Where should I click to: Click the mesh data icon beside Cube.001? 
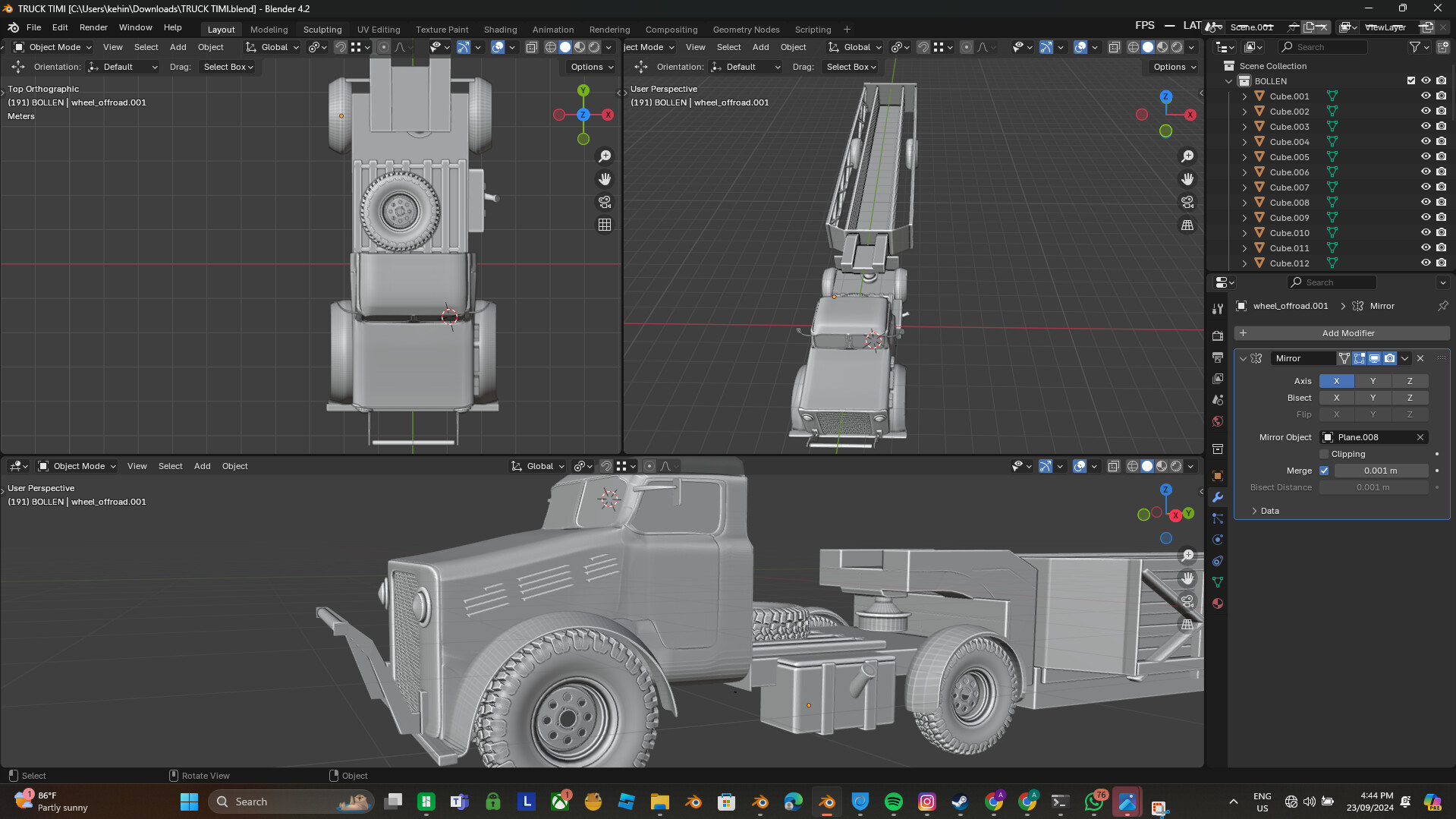[1332, 96]
